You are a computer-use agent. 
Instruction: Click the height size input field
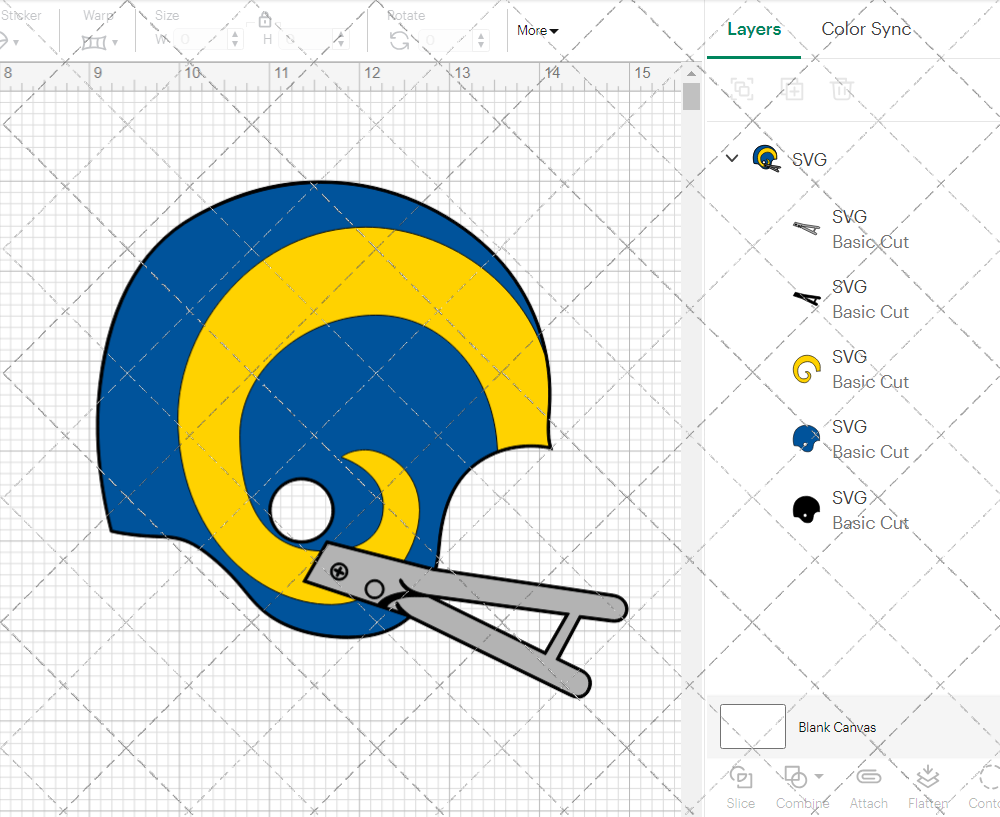[x=306, y=40]
